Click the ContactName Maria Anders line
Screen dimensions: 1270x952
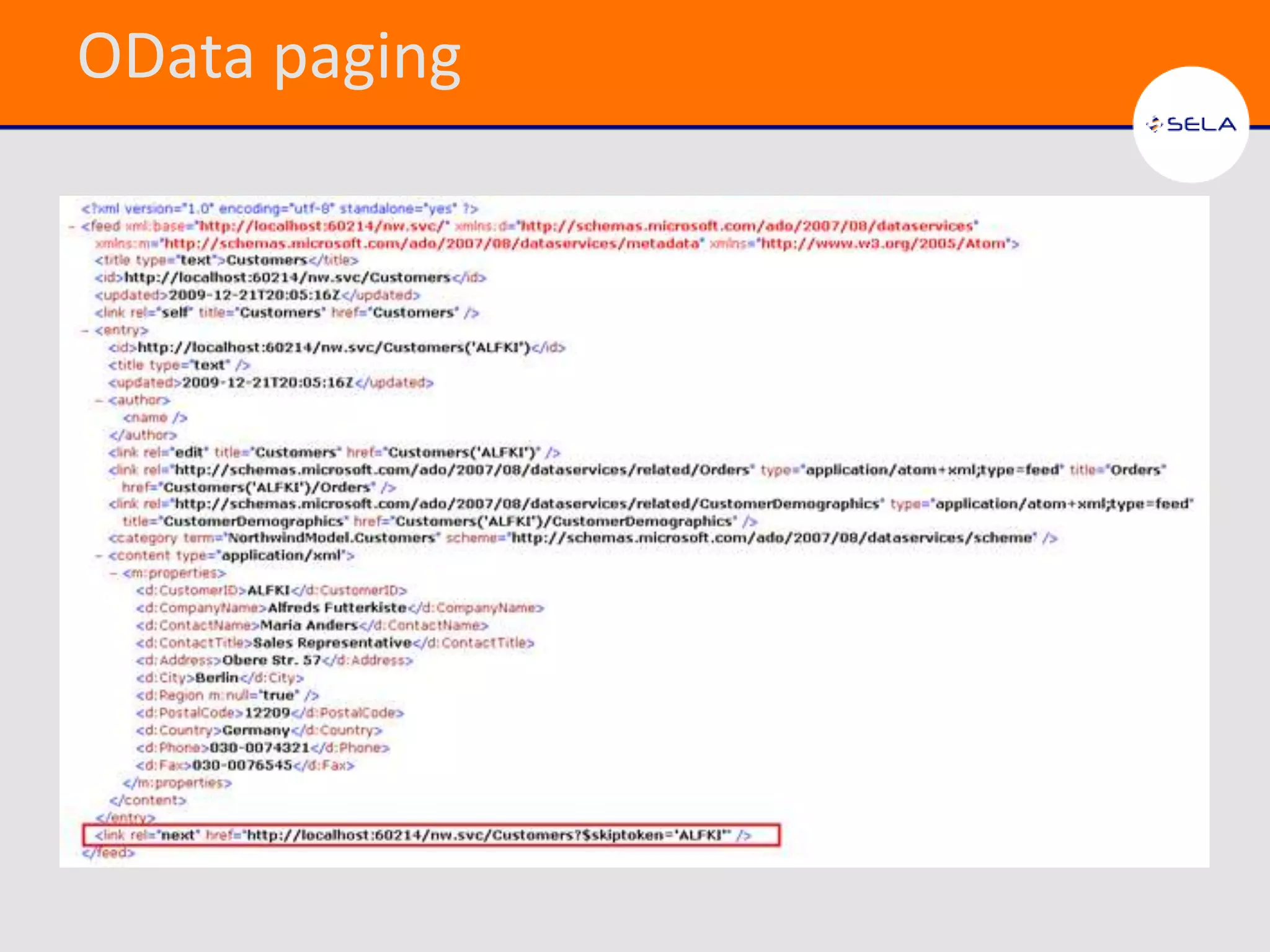pyautogui.click(x=312, y=625)
